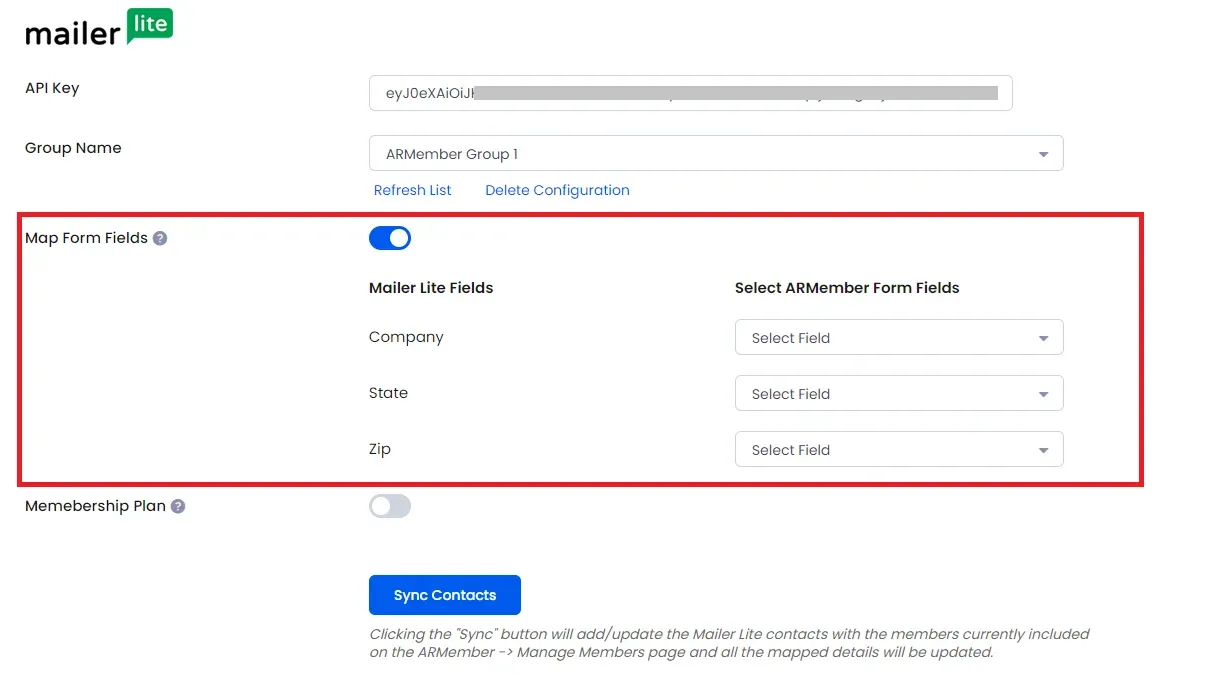Image resolution: width=1226 pixels, height=683 pixels.
Task: Click the MailerLite logo
Action: [99, 28]
